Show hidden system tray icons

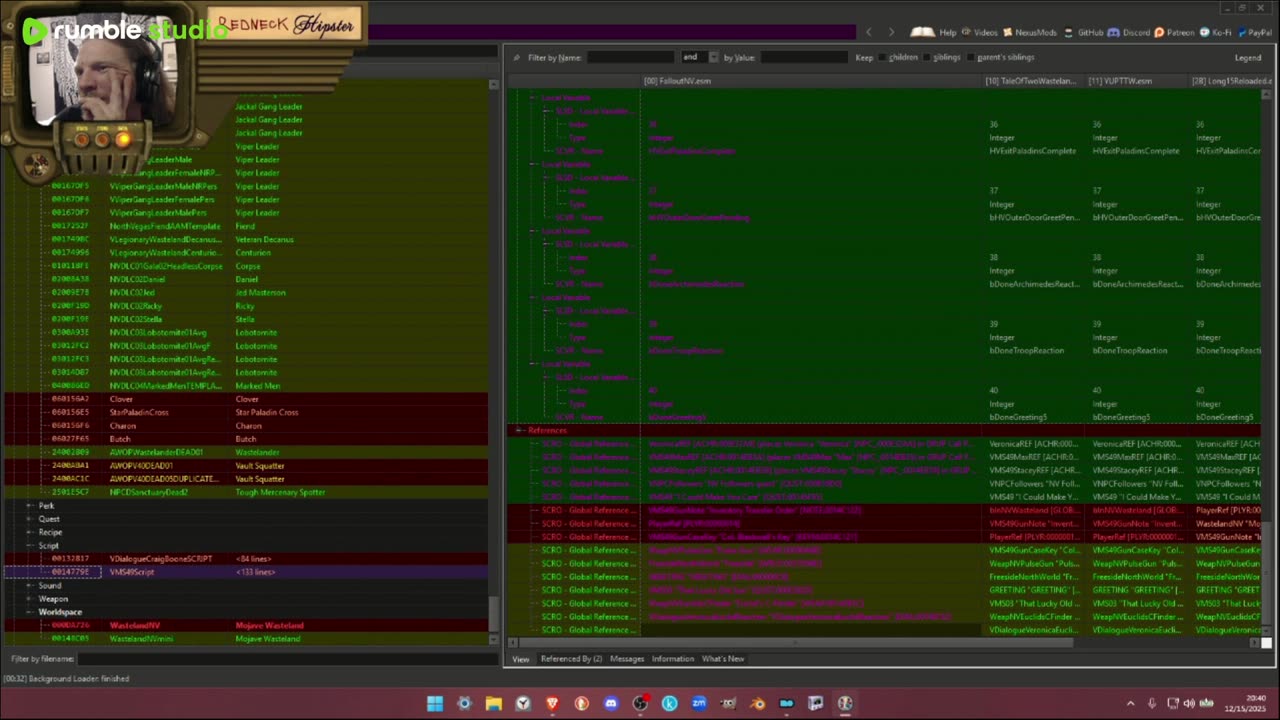click(x=1131, y=703)
